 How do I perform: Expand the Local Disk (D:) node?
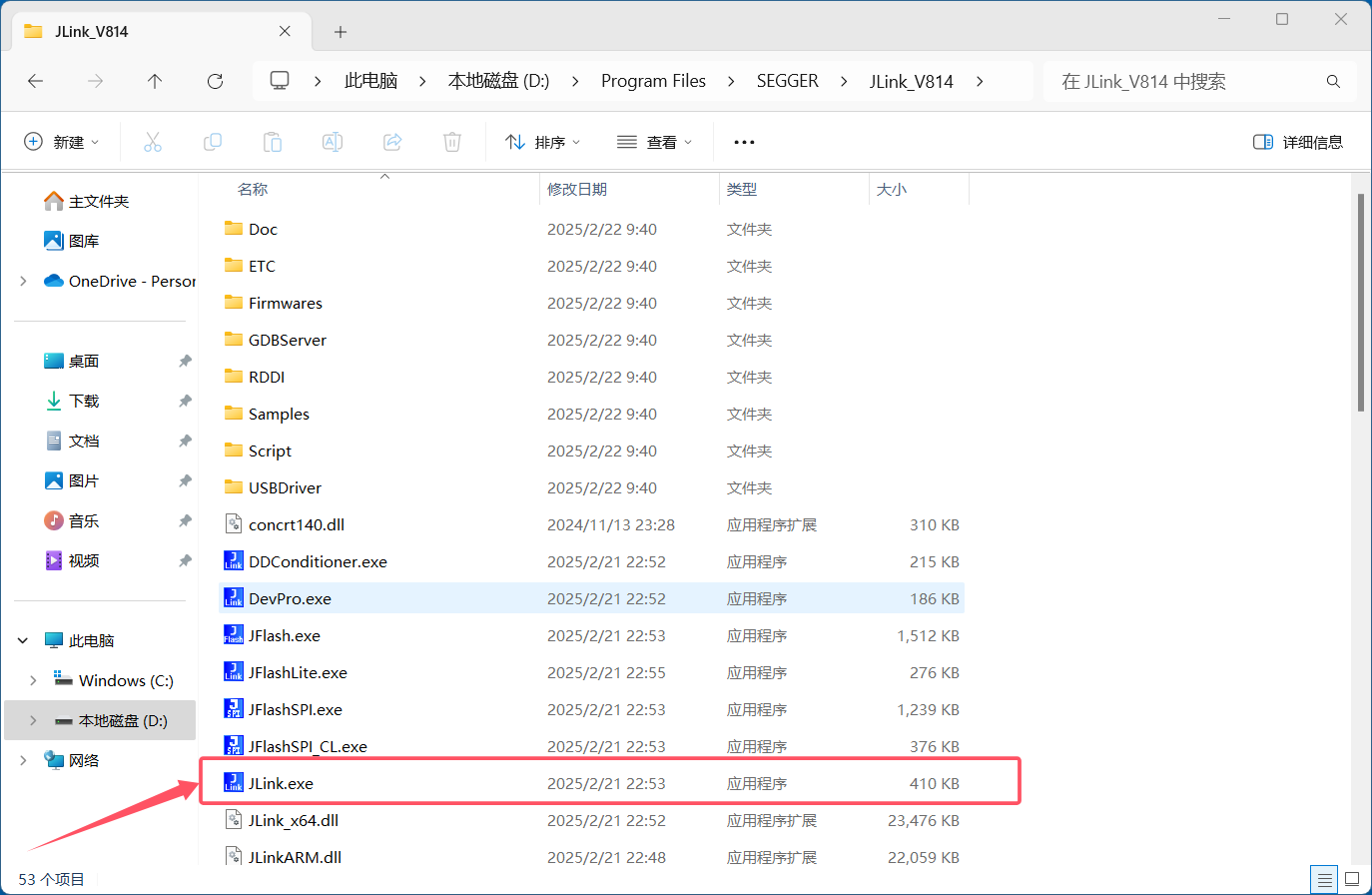pos(33,720)
